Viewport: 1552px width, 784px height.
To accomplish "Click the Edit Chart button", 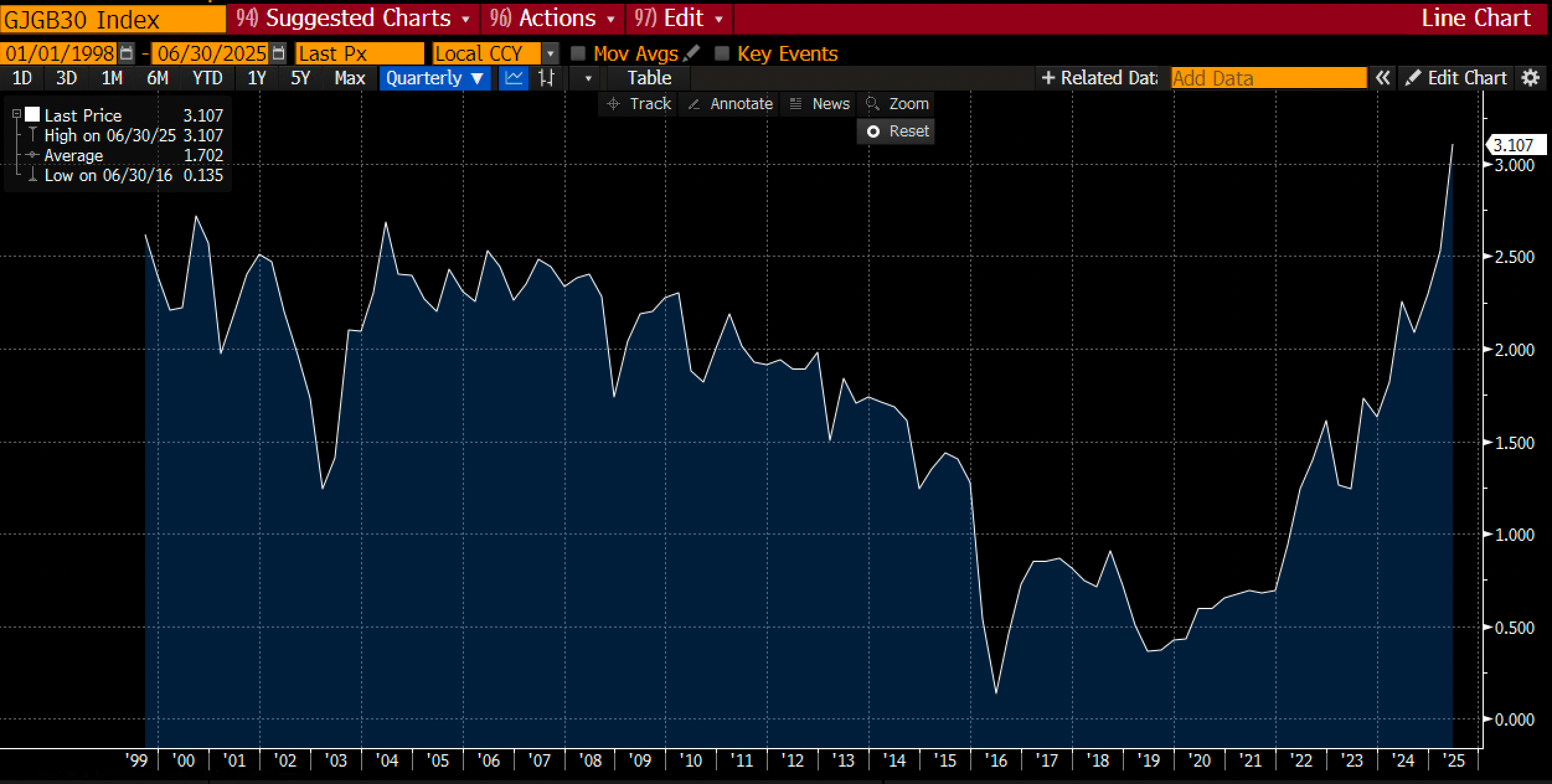I will click(x=1456, y=78).
